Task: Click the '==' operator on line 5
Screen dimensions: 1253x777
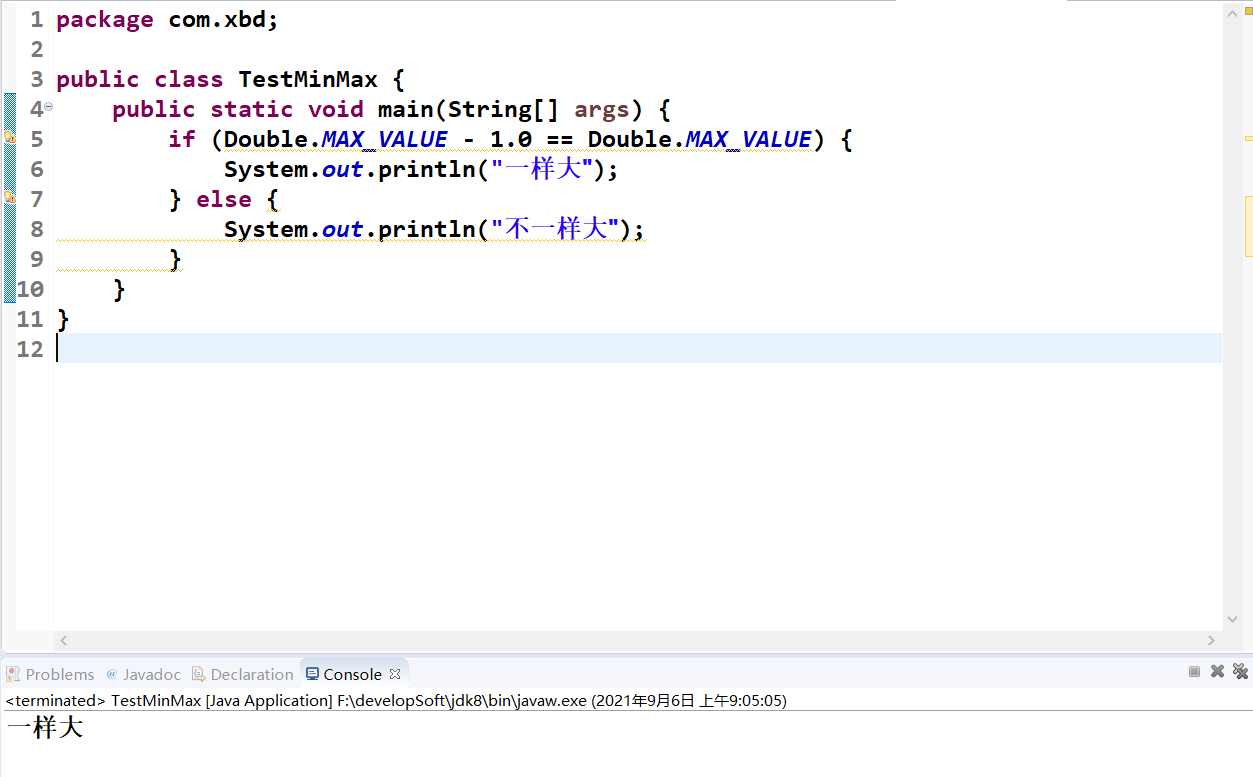Action: click(x=560, y=139)
